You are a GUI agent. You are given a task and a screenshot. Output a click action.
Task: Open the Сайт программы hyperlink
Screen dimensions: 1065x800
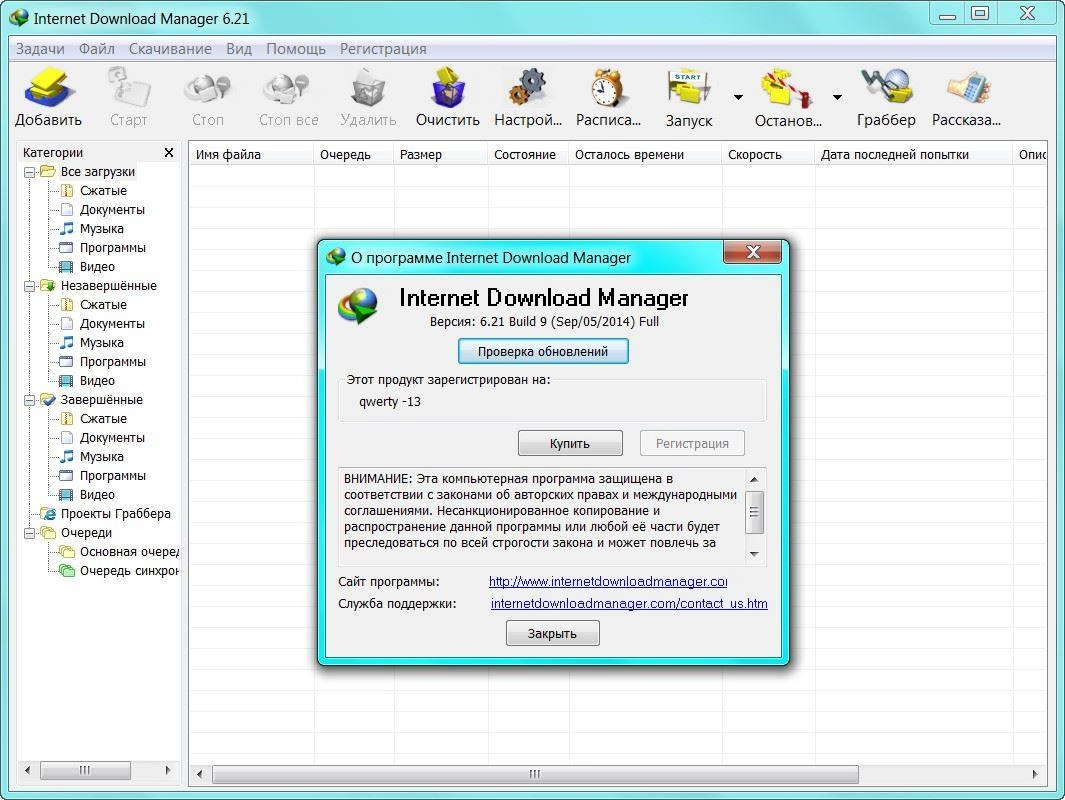coord(608,581)
